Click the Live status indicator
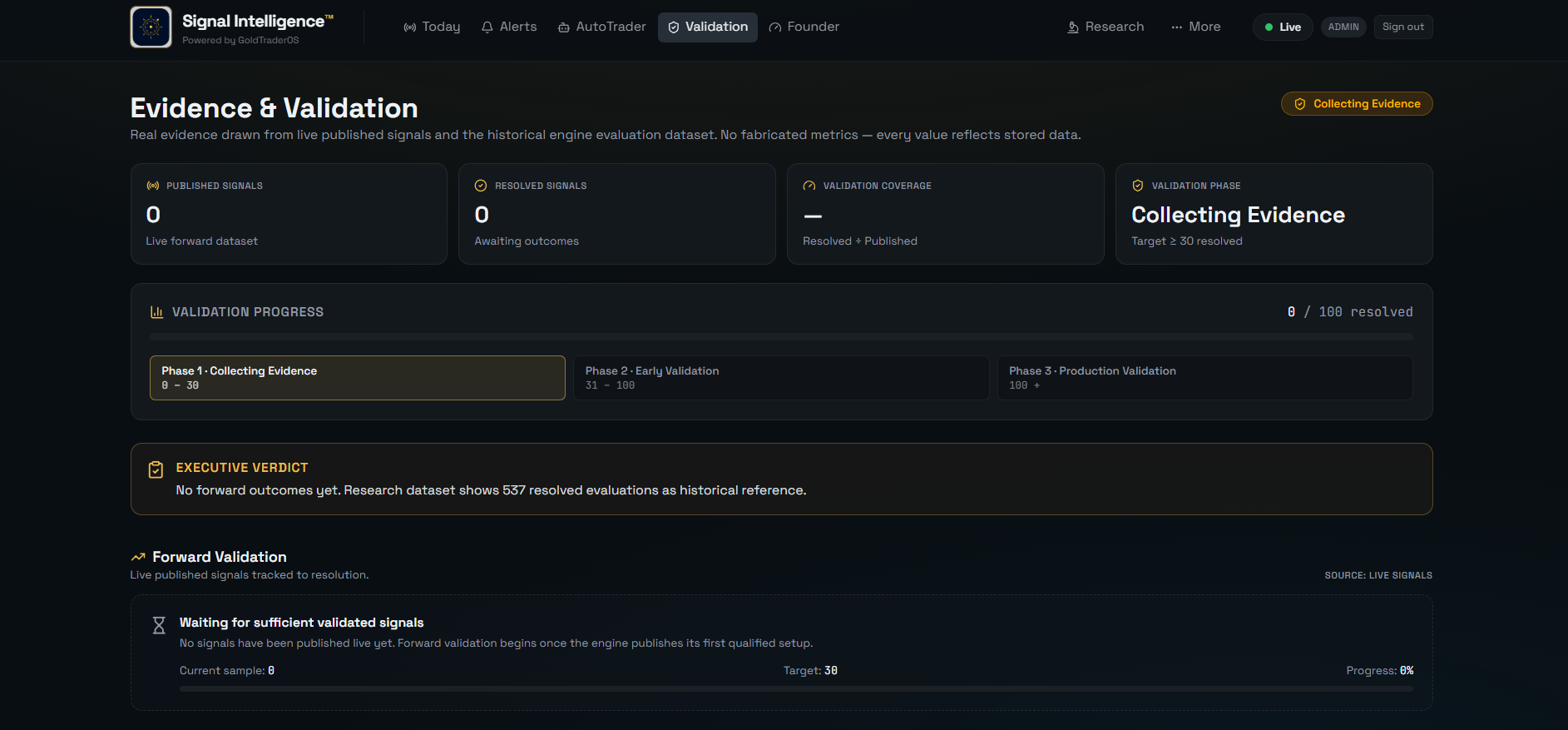 (x=1283, y=27)
